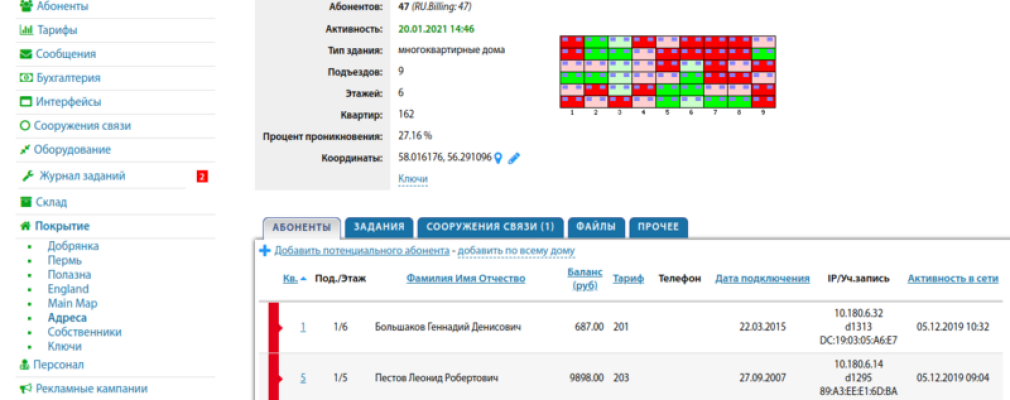1010x400 pixels.
Task: Click the Бухгалтерия money icon
Action: click(26, 78)
